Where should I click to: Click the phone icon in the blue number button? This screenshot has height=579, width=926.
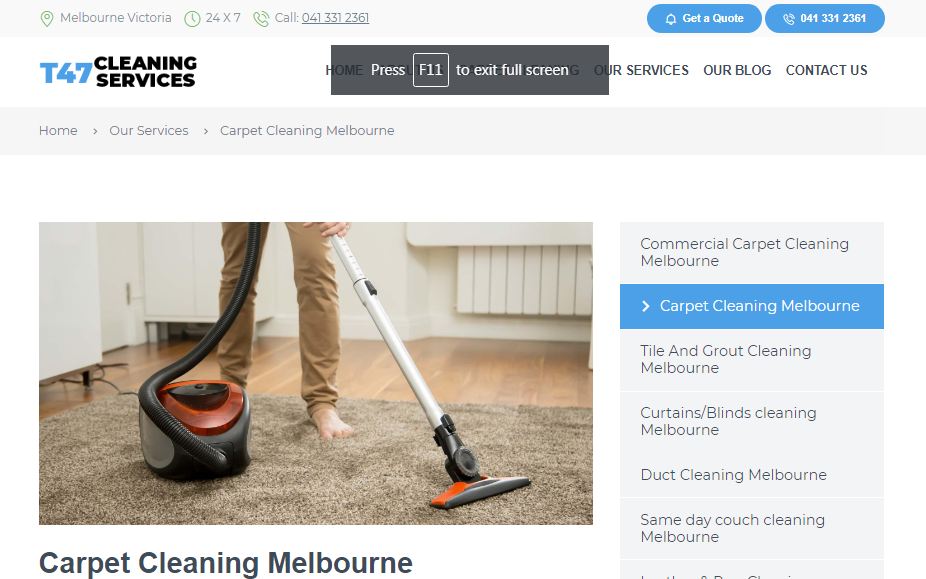click(x=788, y=19)
